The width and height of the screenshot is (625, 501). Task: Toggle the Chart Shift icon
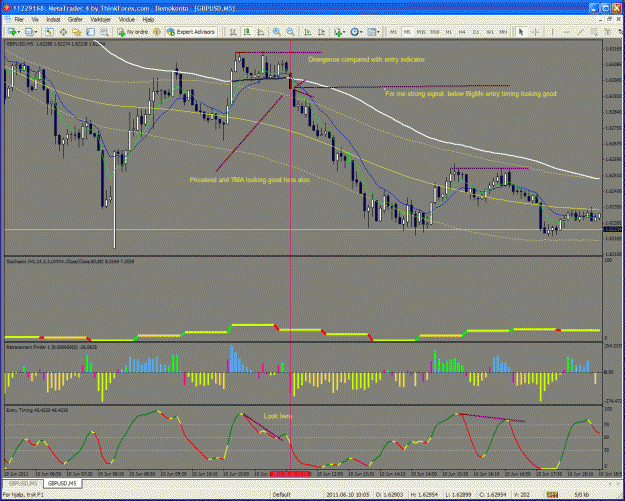click(321, 32)
